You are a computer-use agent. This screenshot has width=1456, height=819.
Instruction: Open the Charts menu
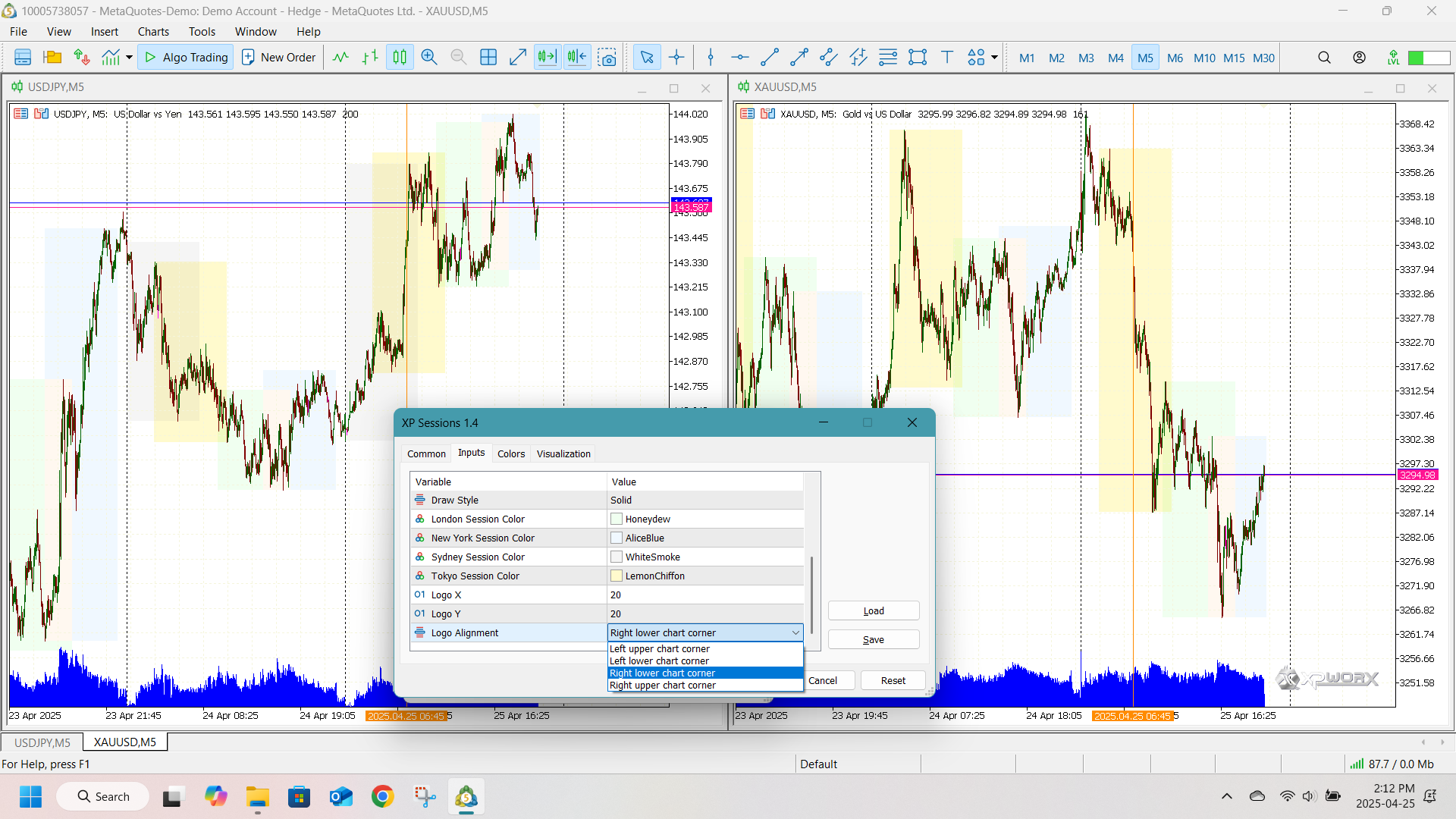pyautogui.click(x=153, y=32)
